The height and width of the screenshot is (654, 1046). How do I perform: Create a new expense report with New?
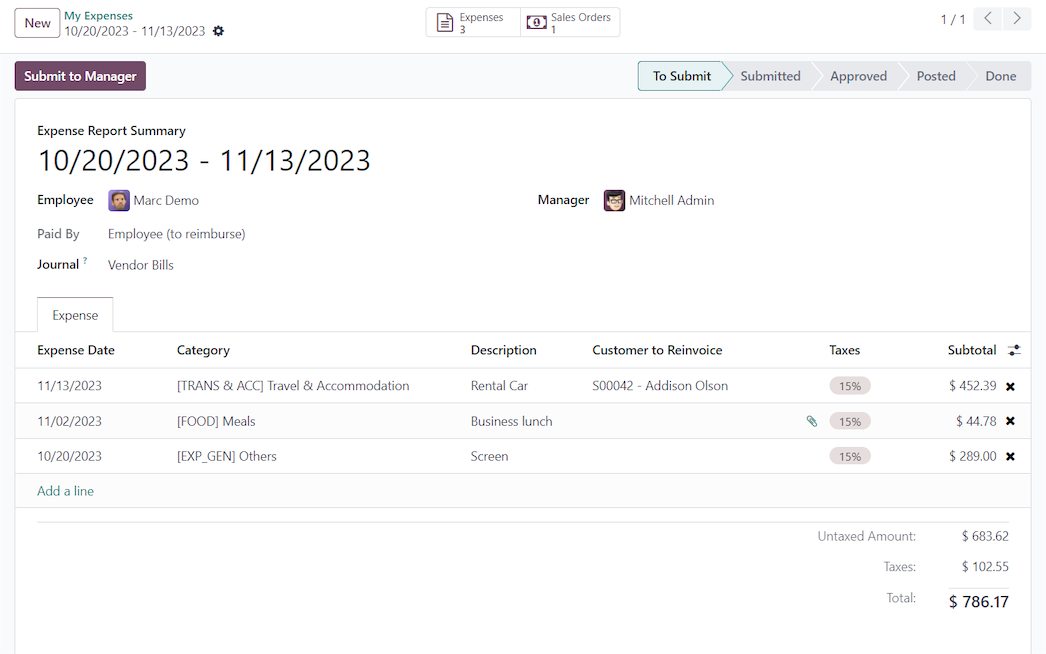36,21
